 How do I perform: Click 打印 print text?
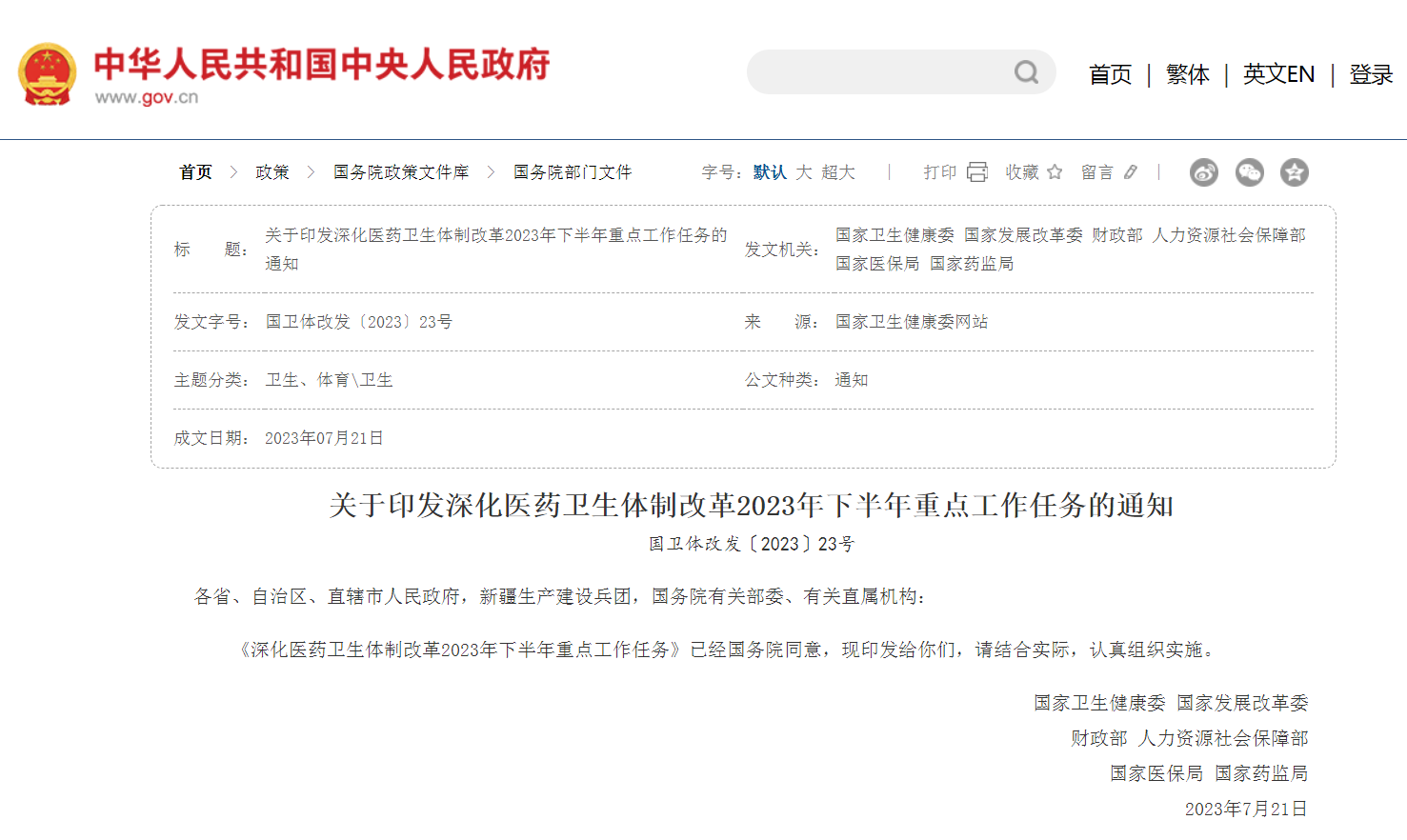click(x=939, y=172)
